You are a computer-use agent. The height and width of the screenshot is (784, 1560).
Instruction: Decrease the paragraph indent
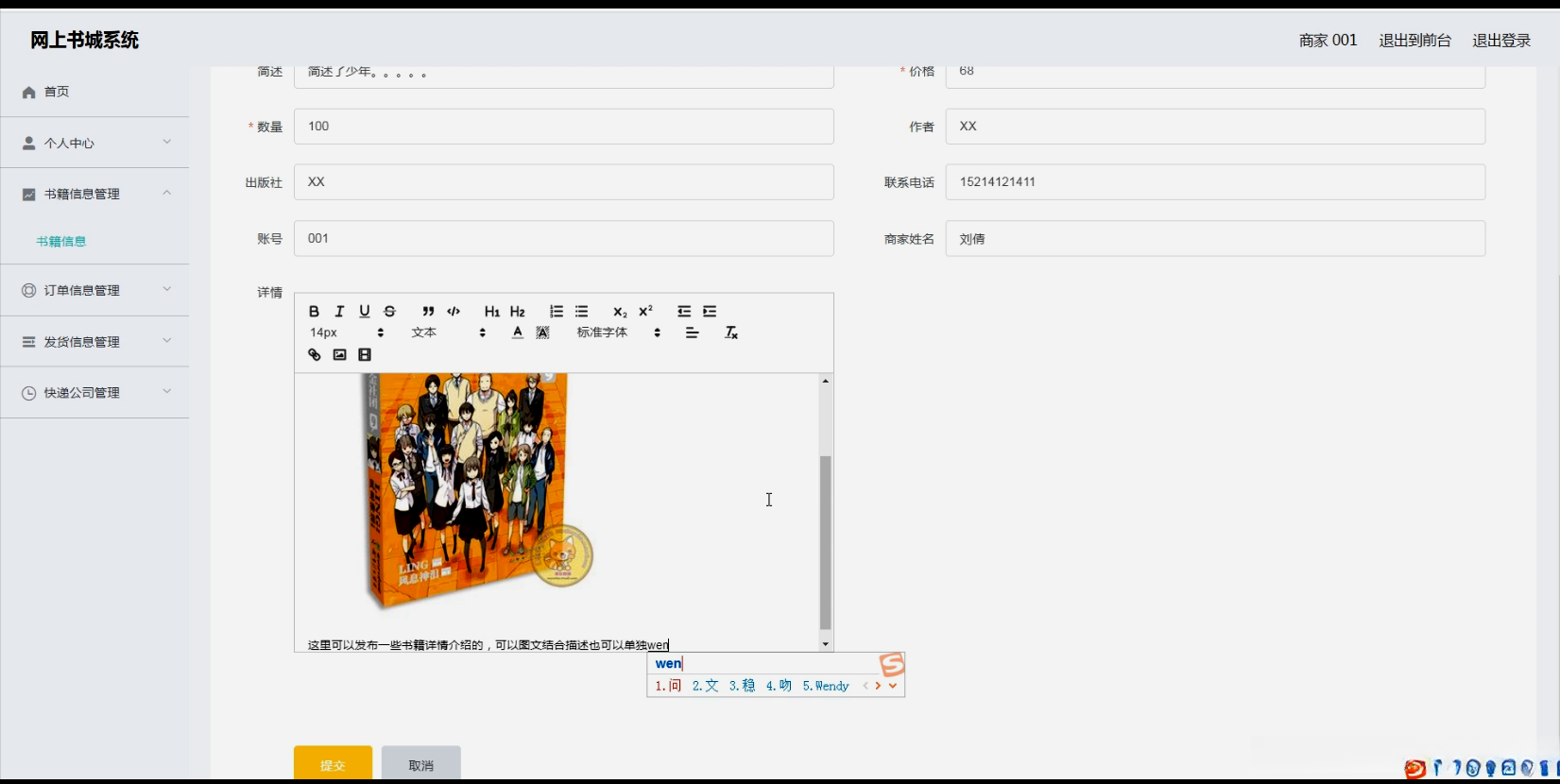click(684, 312)
